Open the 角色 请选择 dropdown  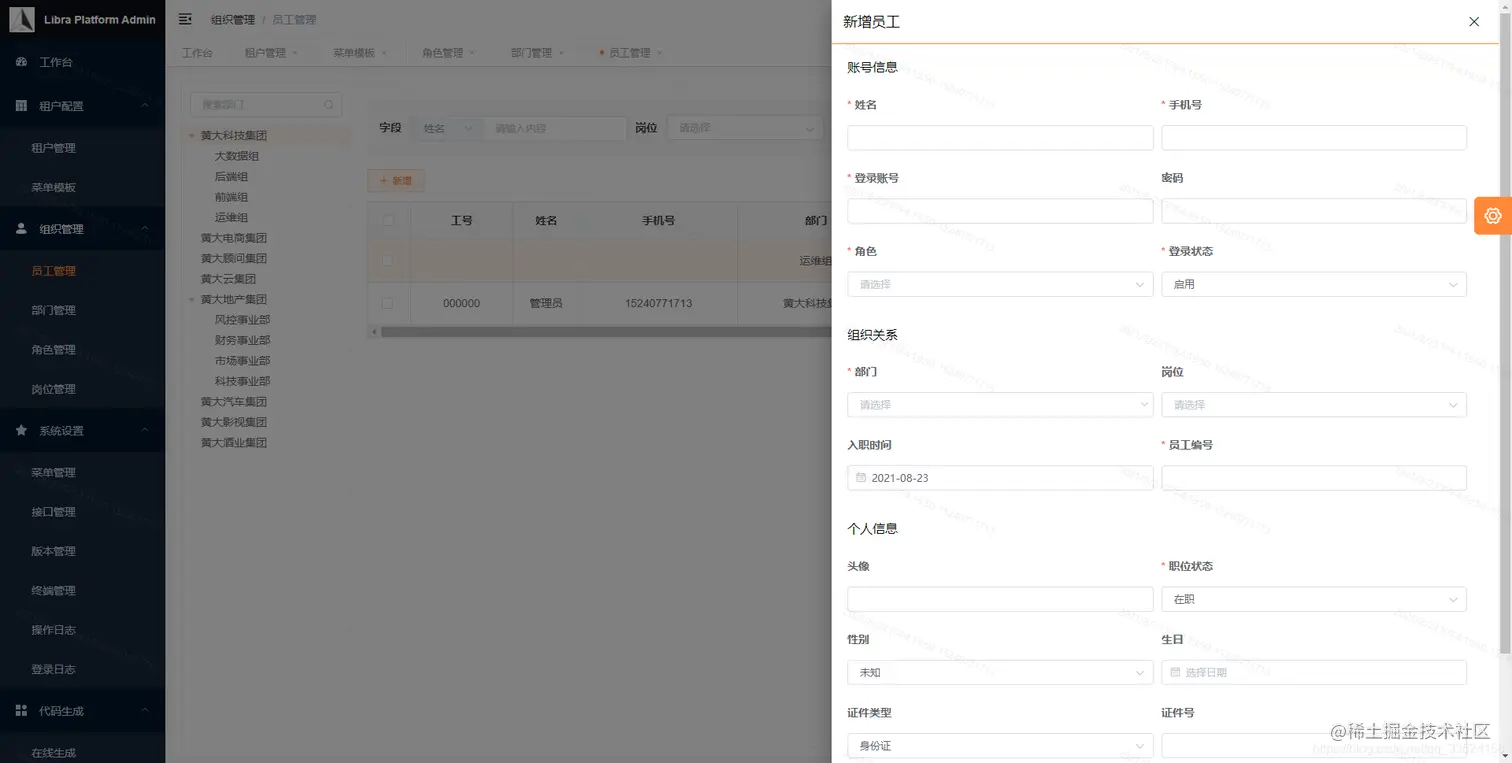click(999, 284)
